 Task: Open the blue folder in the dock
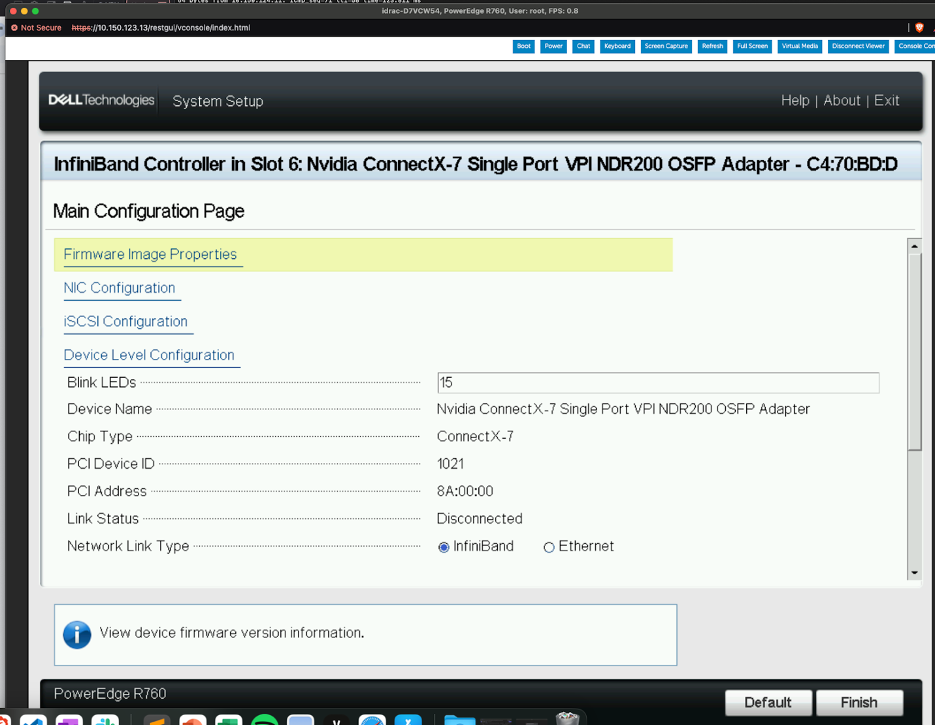click(x=459, y=720)
